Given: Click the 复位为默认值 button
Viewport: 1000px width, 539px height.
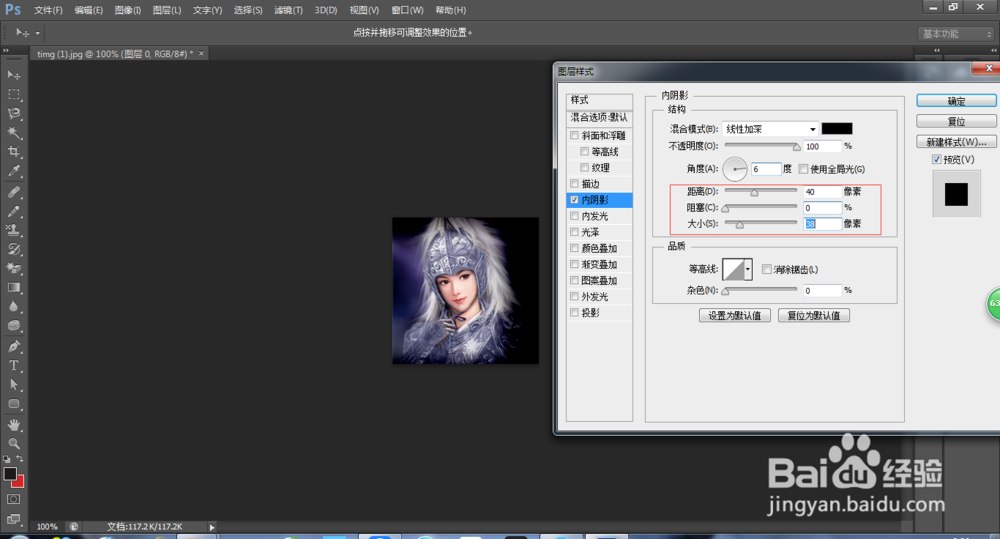Looking at the screenshot, I should 814,315.
